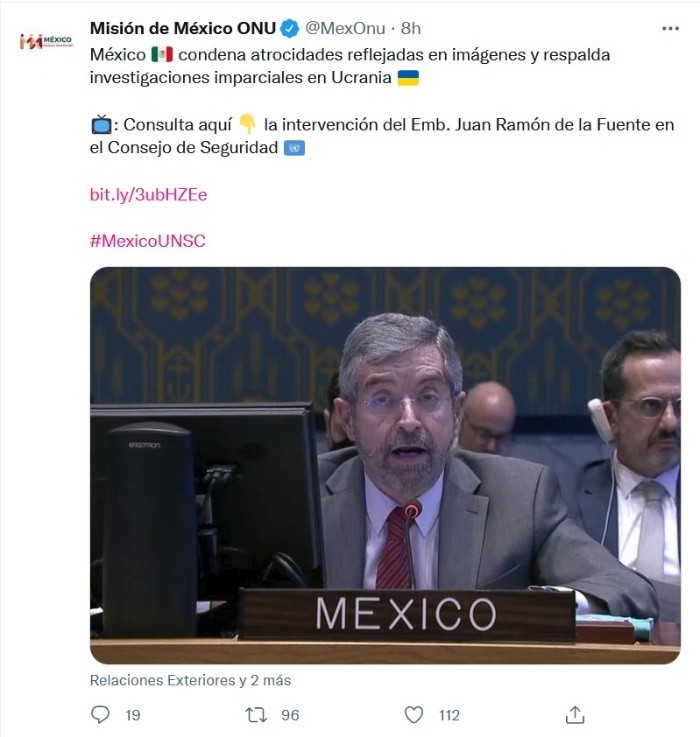Click the United Nations flag emoji
This screenshot has width=700, height=737.
[294, 148]
